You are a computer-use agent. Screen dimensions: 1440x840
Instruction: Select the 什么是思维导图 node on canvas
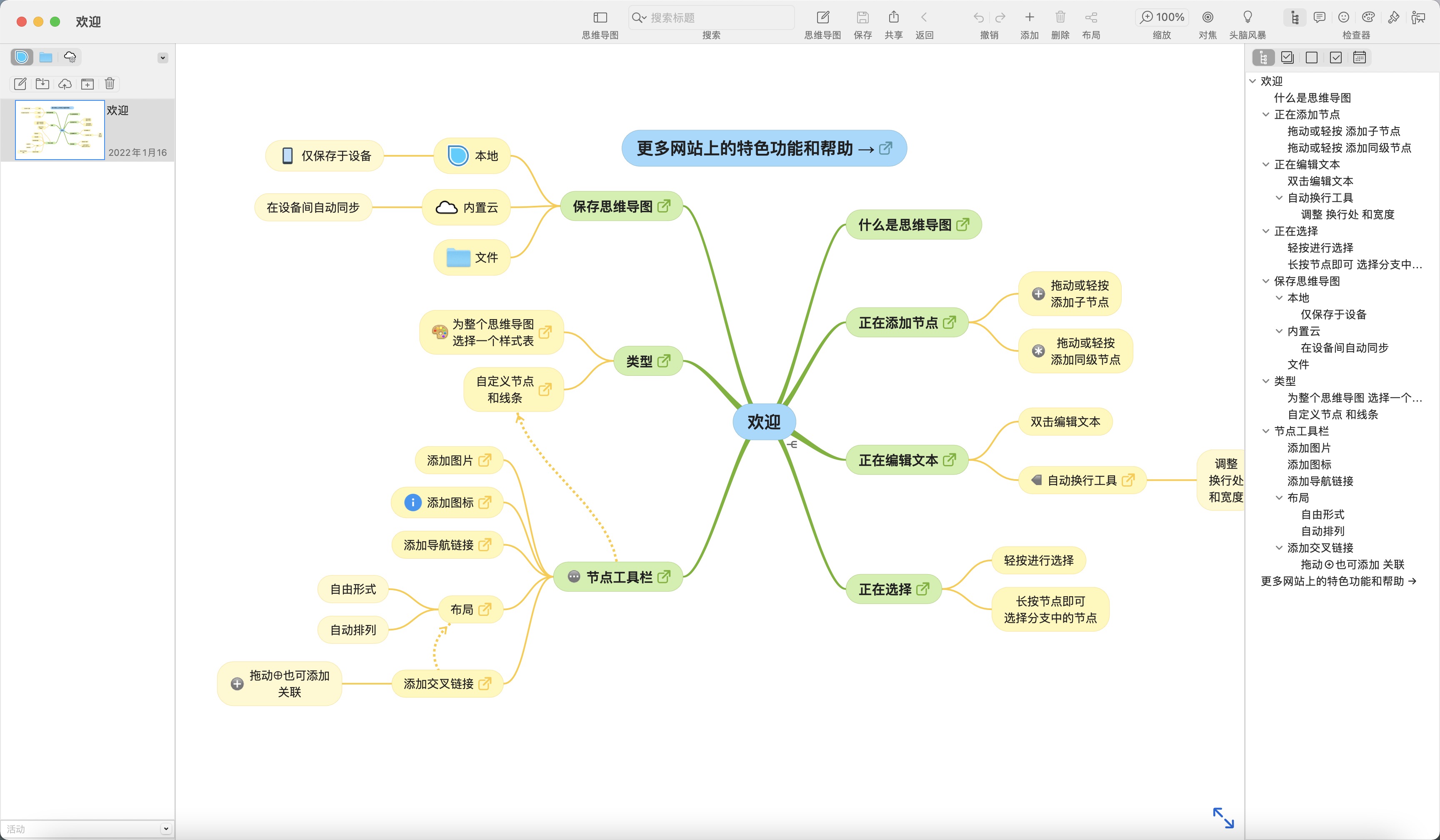[x=913, y=225]
